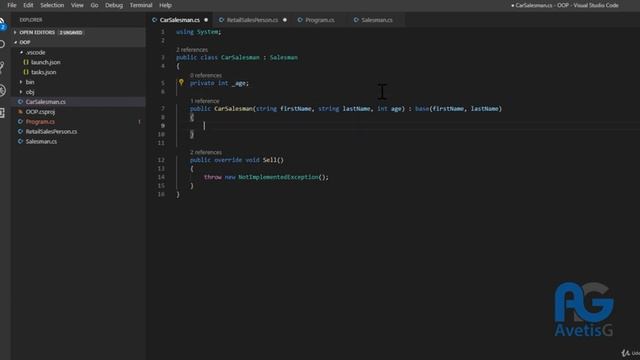Click 'NotImplementedException' on line 14
This screenshot has width=640, height=360.
pyautogui.click(x=278, y=177)
